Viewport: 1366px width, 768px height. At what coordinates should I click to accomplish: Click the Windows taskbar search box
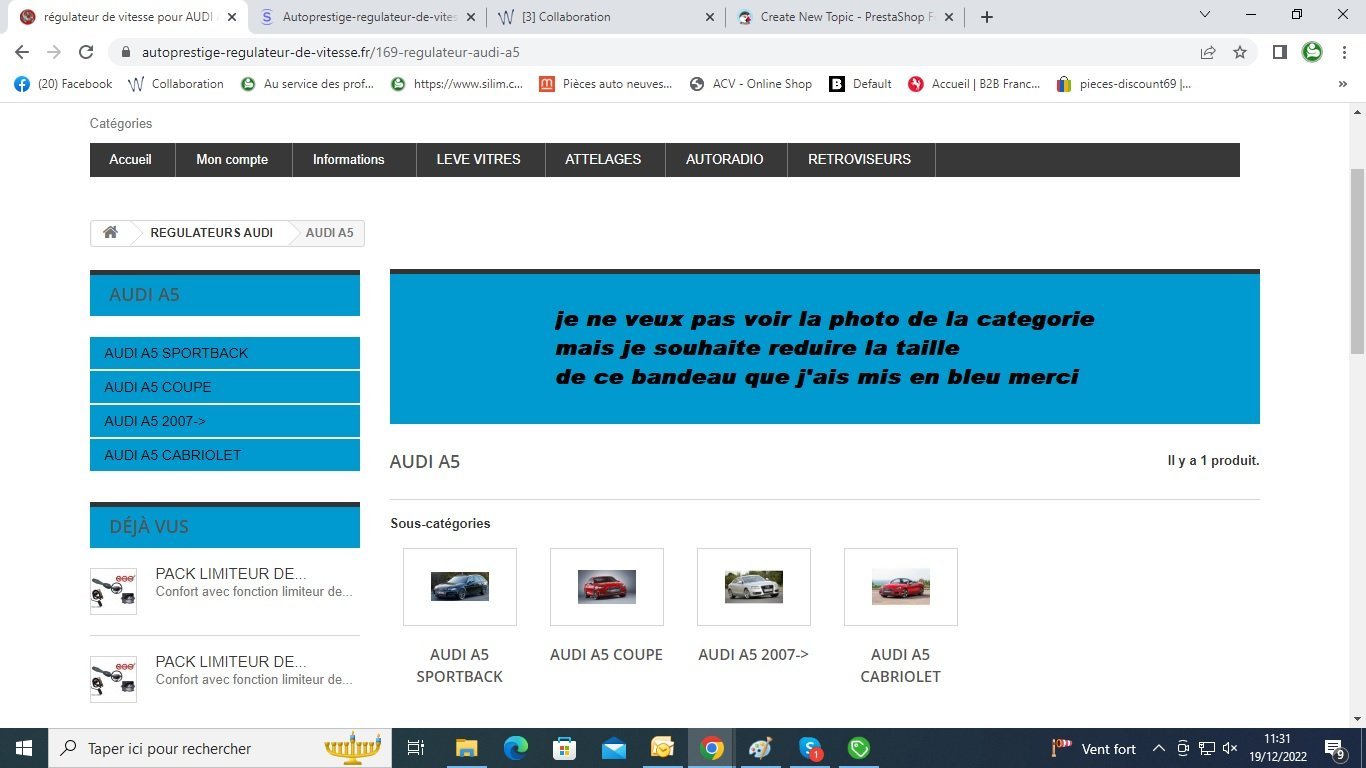220,748
